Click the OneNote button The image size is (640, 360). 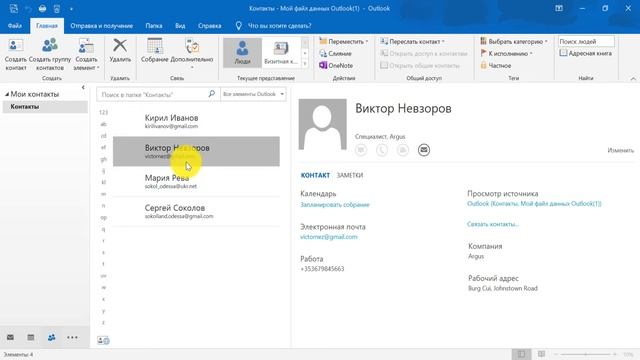[x=336, y=65]
